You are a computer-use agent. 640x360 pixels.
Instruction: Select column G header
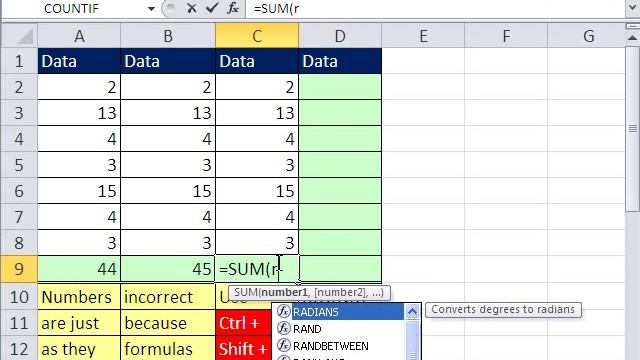coord(586,36)
